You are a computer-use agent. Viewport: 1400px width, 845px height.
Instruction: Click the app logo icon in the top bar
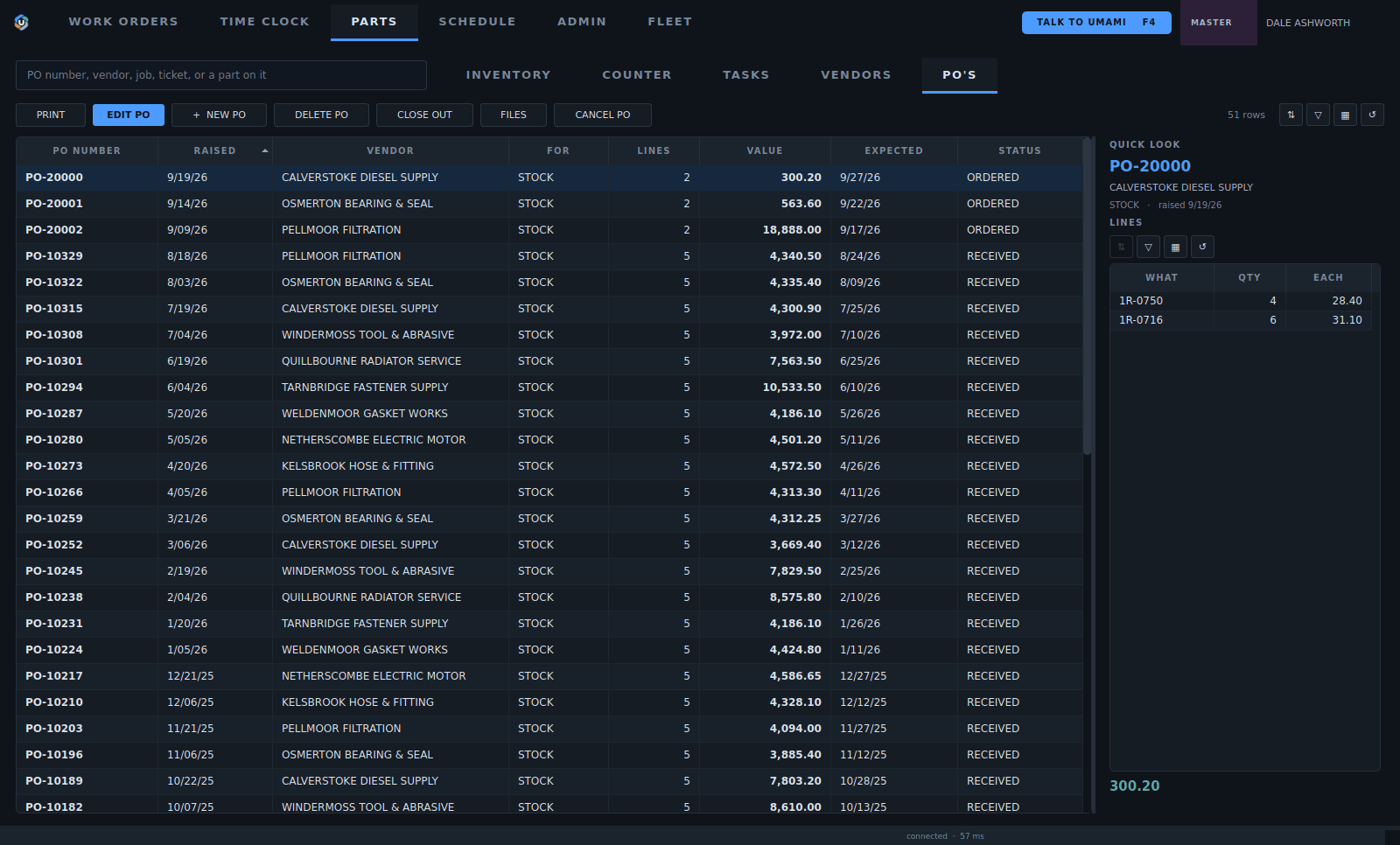tap(22, 22)
